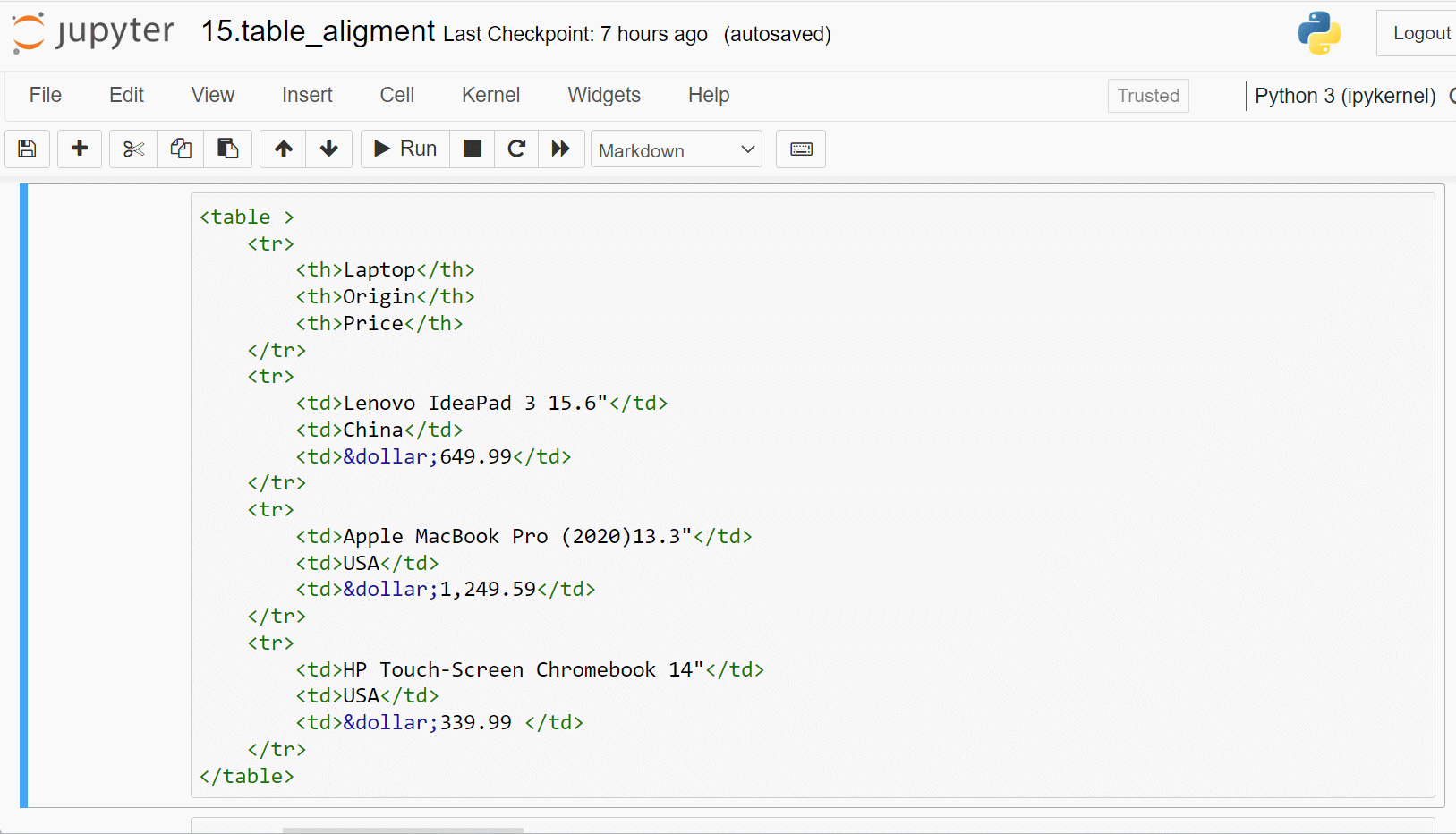The width and height of the screenshot is (1456, 834).
Task: Copy the selected cell
Action: (181, 149)
